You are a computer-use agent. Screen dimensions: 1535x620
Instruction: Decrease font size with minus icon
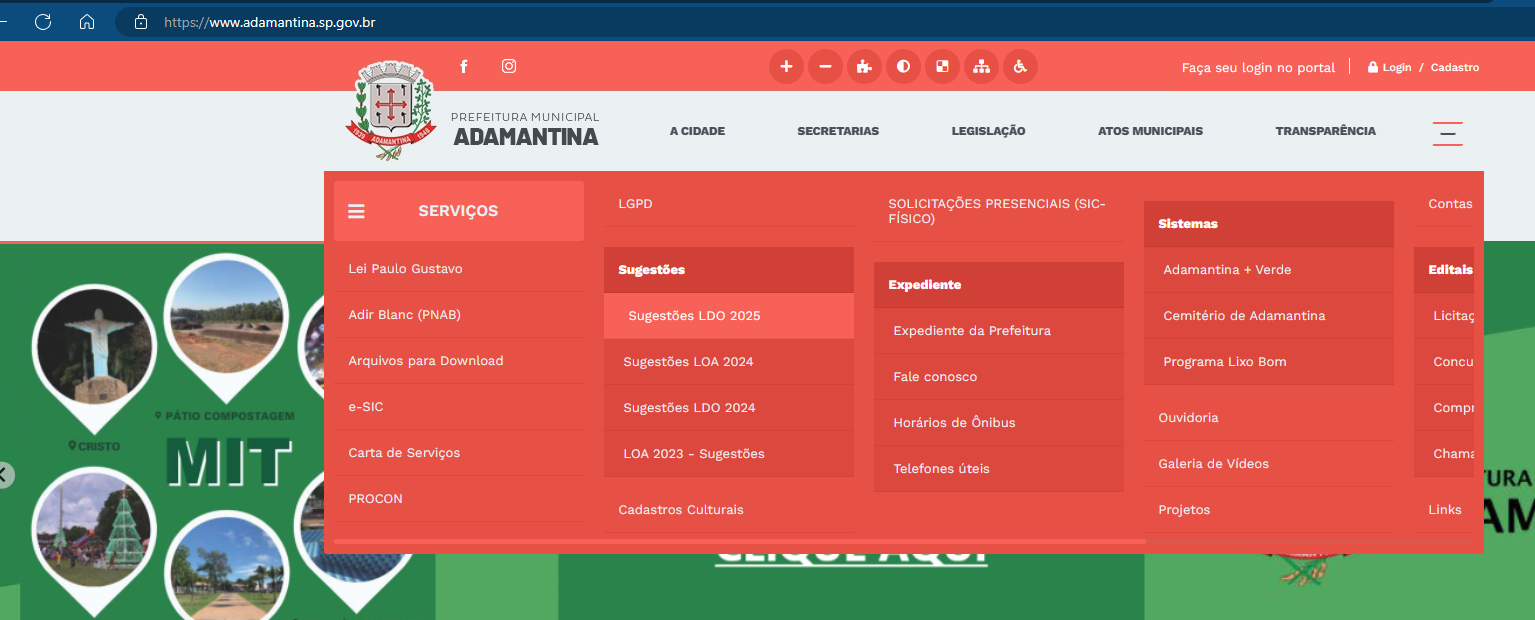tap(825, 67)
